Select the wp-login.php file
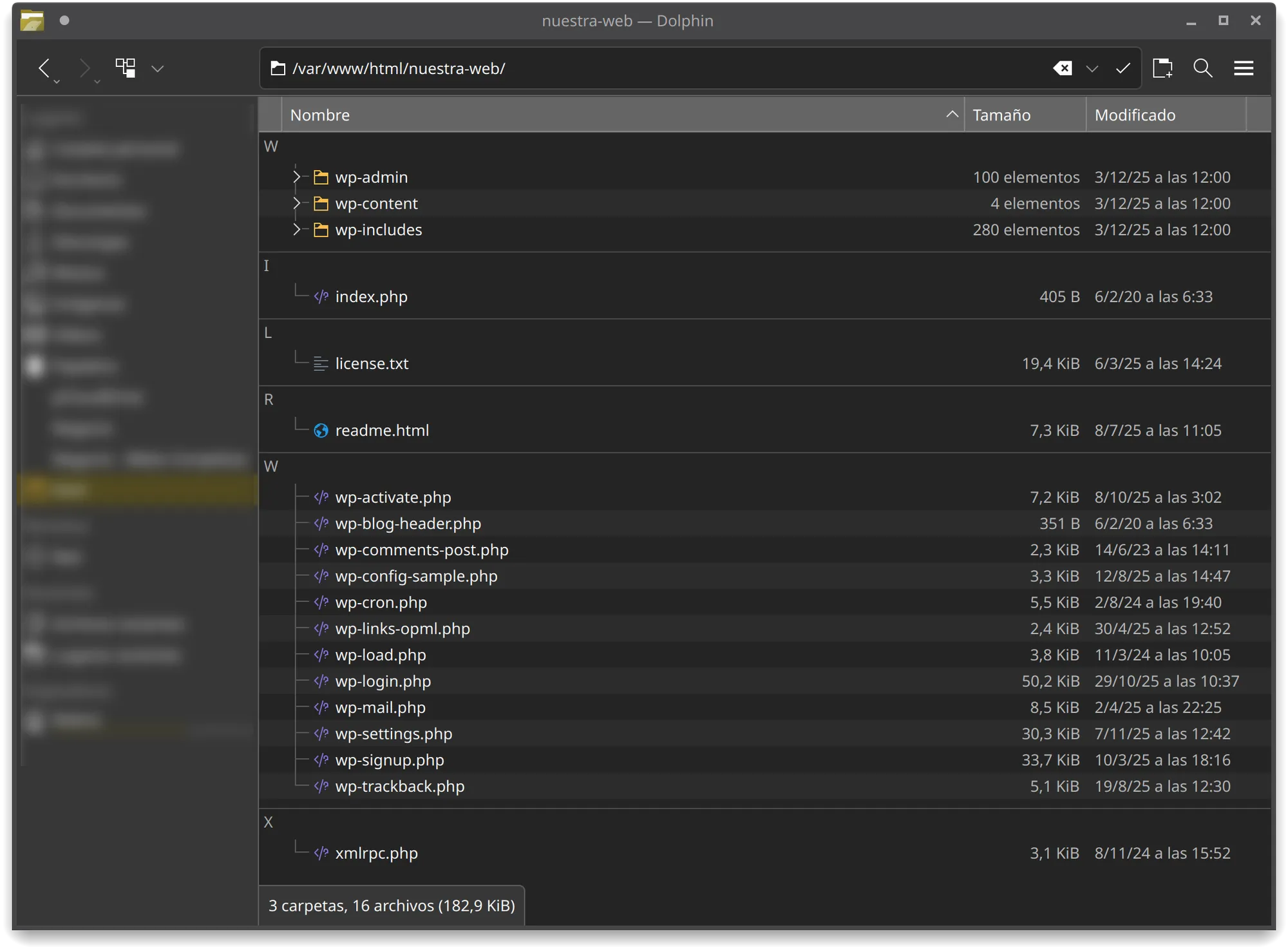Viewport: 1288px width, 947px height. click(x=383, y=681)
